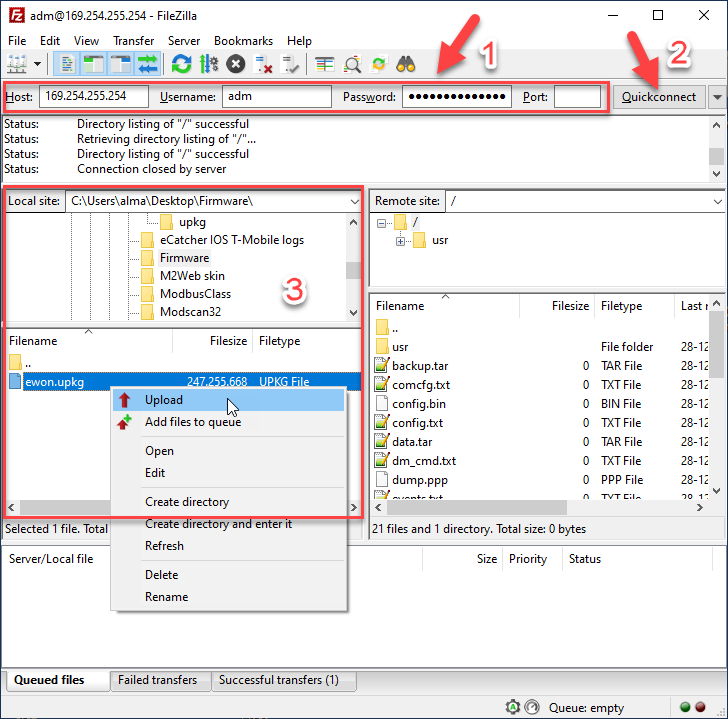Choose Upload from the context menu
The image size is (728, 719).
[228, 400]
